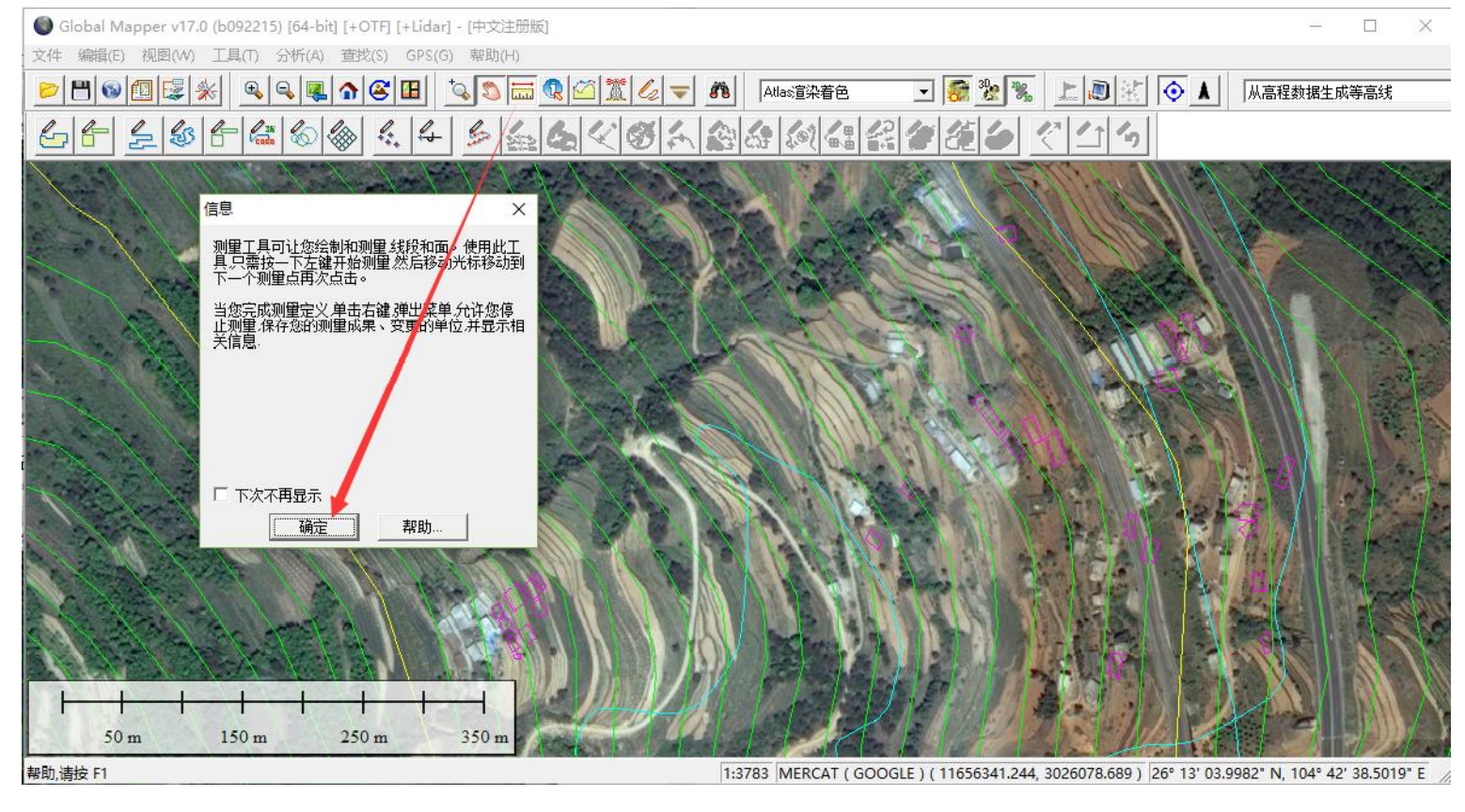Open the online data download globe icon
The width and height of the screenshot is (1465, 812).
coord(111,91)
